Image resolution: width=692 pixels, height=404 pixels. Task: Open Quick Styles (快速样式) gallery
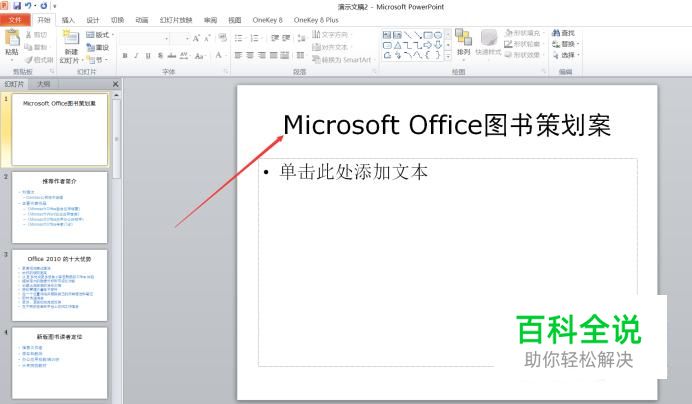coord(488,43)
